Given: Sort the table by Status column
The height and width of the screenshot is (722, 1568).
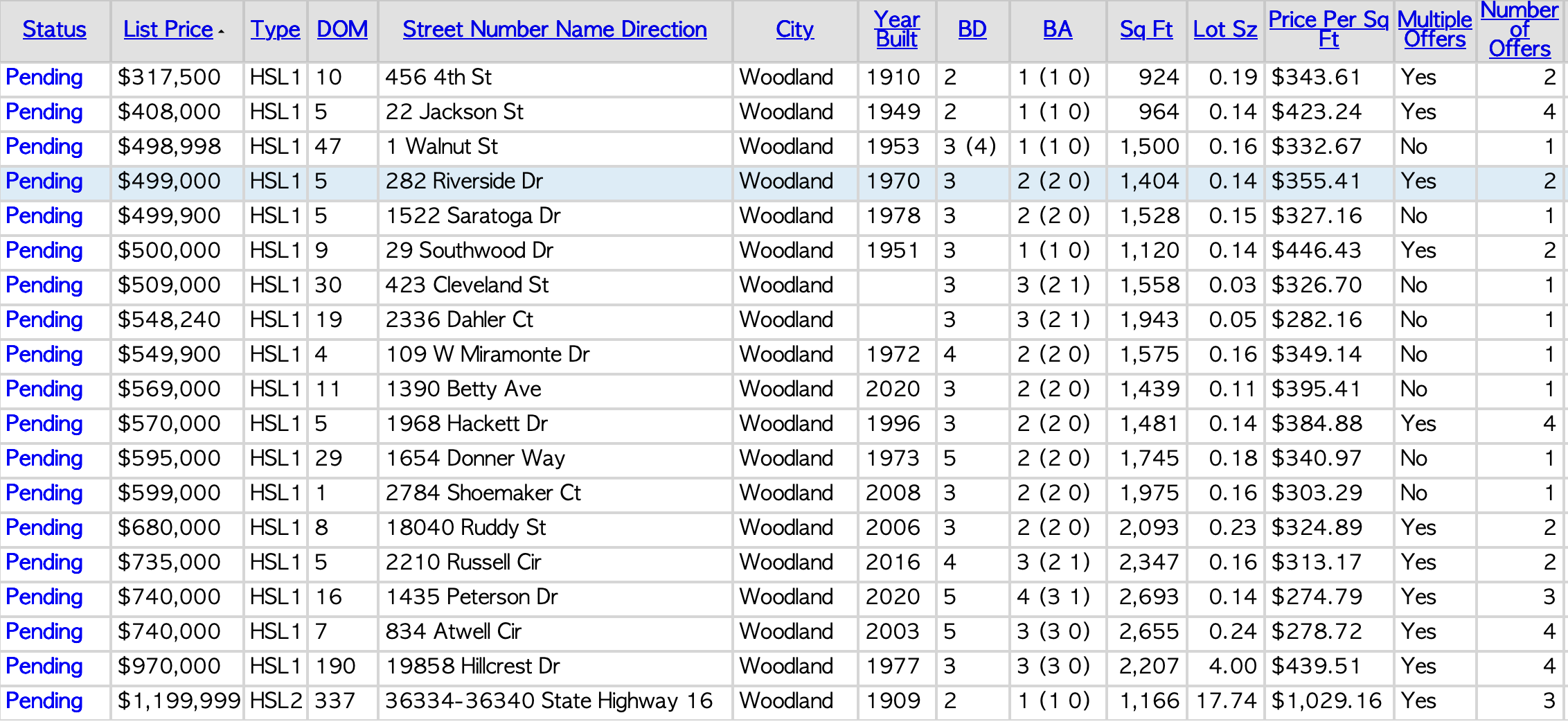Looking at the screenshot, I should tap(54, 30).
